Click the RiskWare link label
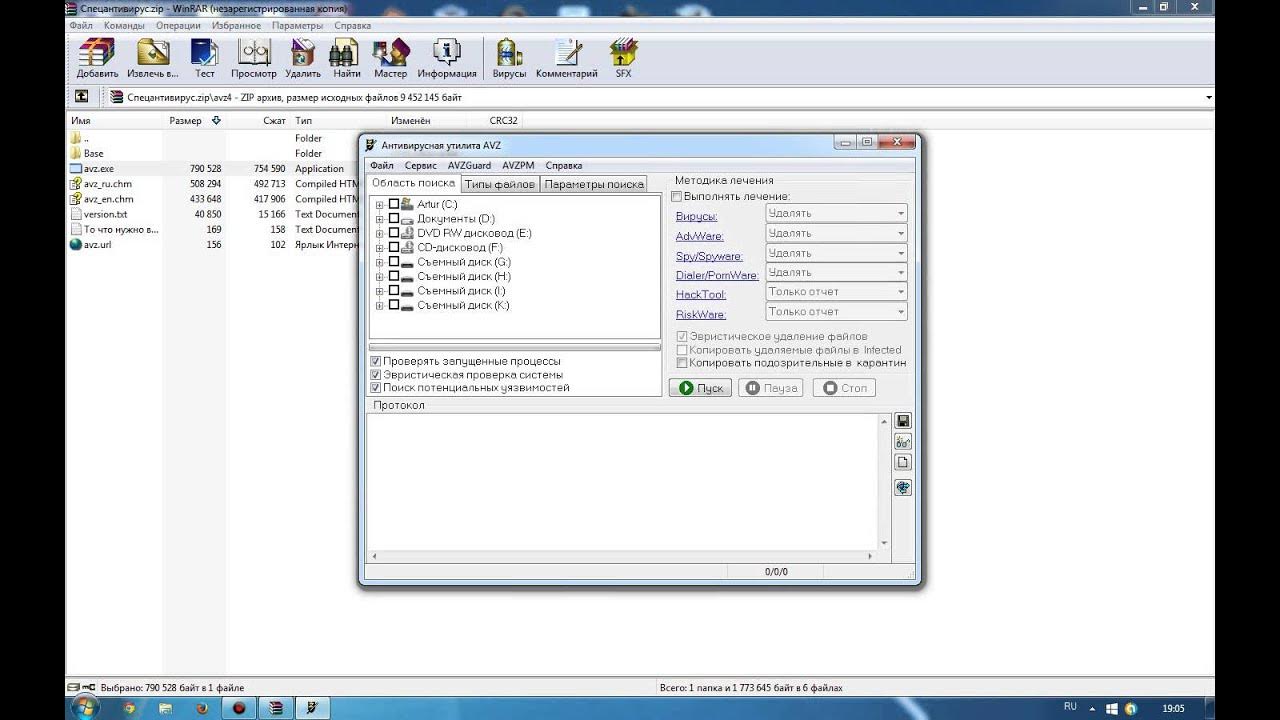The width and height of the screenshot is (1280, 720). pyautogui.click(x=700, y=314)
